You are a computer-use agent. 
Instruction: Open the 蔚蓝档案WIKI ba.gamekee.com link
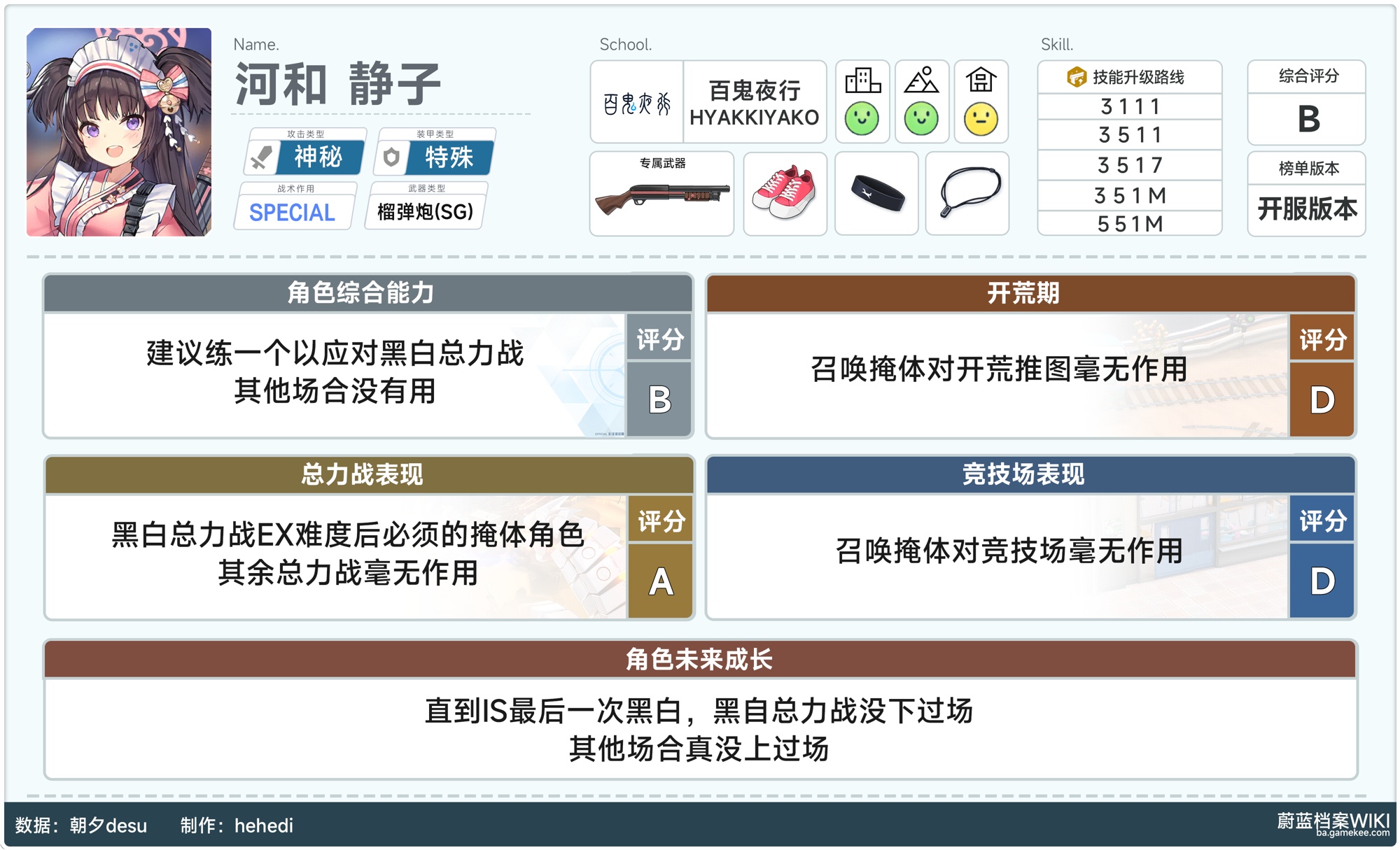coord(1332,824)
